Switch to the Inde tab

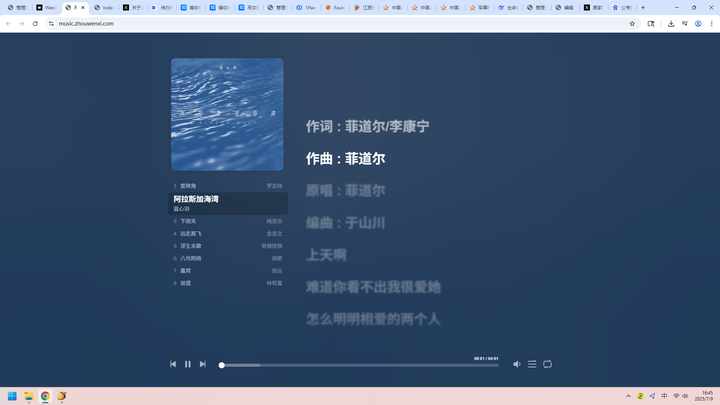tap(104, 7)
